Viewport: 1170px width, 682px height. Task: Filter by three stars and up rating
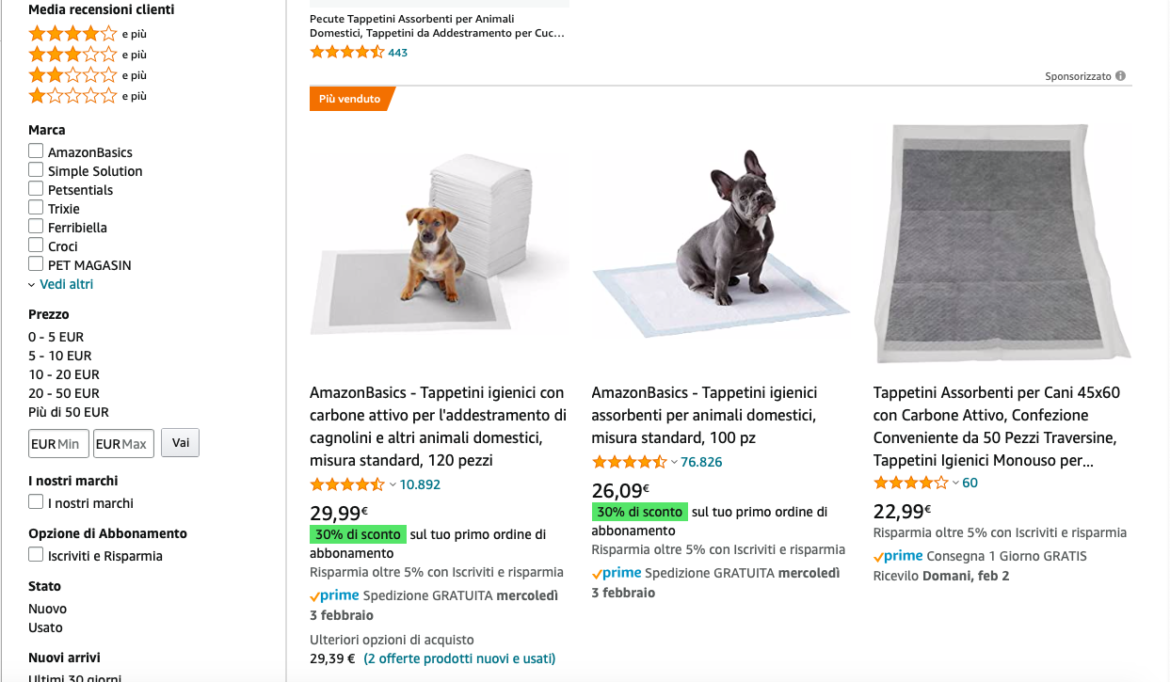[x=73, y=55]
